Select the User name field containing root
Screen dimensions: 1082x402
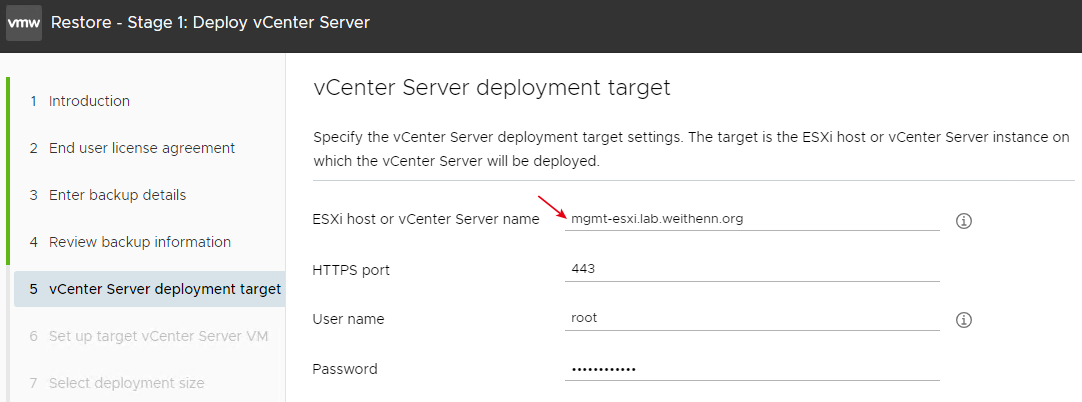752,319
